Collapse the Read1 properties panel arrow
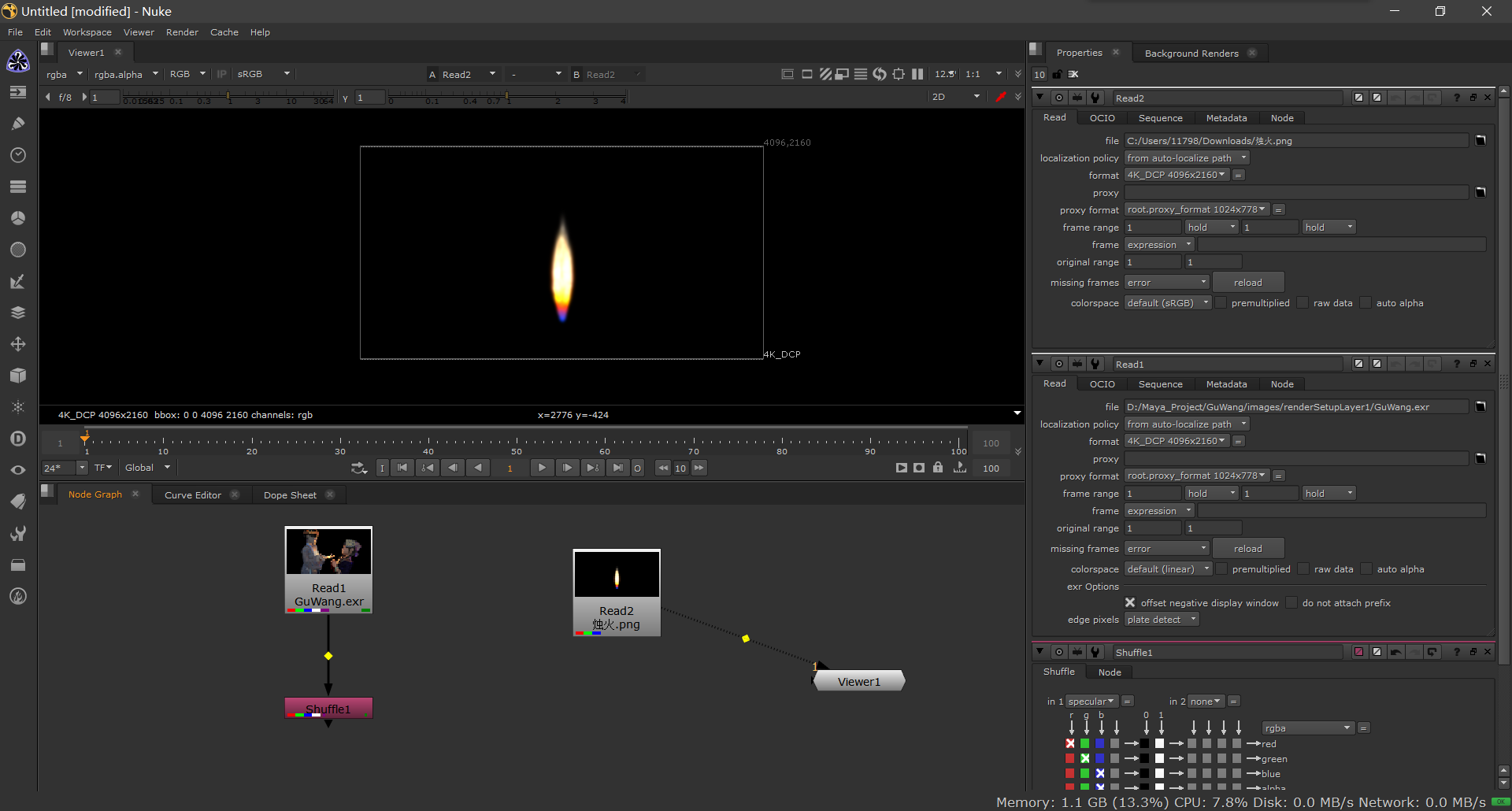Image resolution: width=1512 pixels, height=811 pixels. click(x=1040, y=364)
